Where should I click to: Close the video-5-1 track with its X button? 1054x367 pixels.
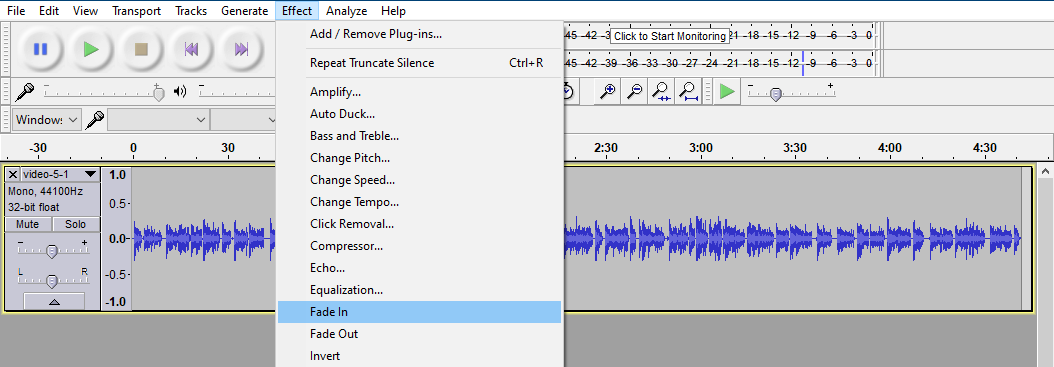(13, 175)
